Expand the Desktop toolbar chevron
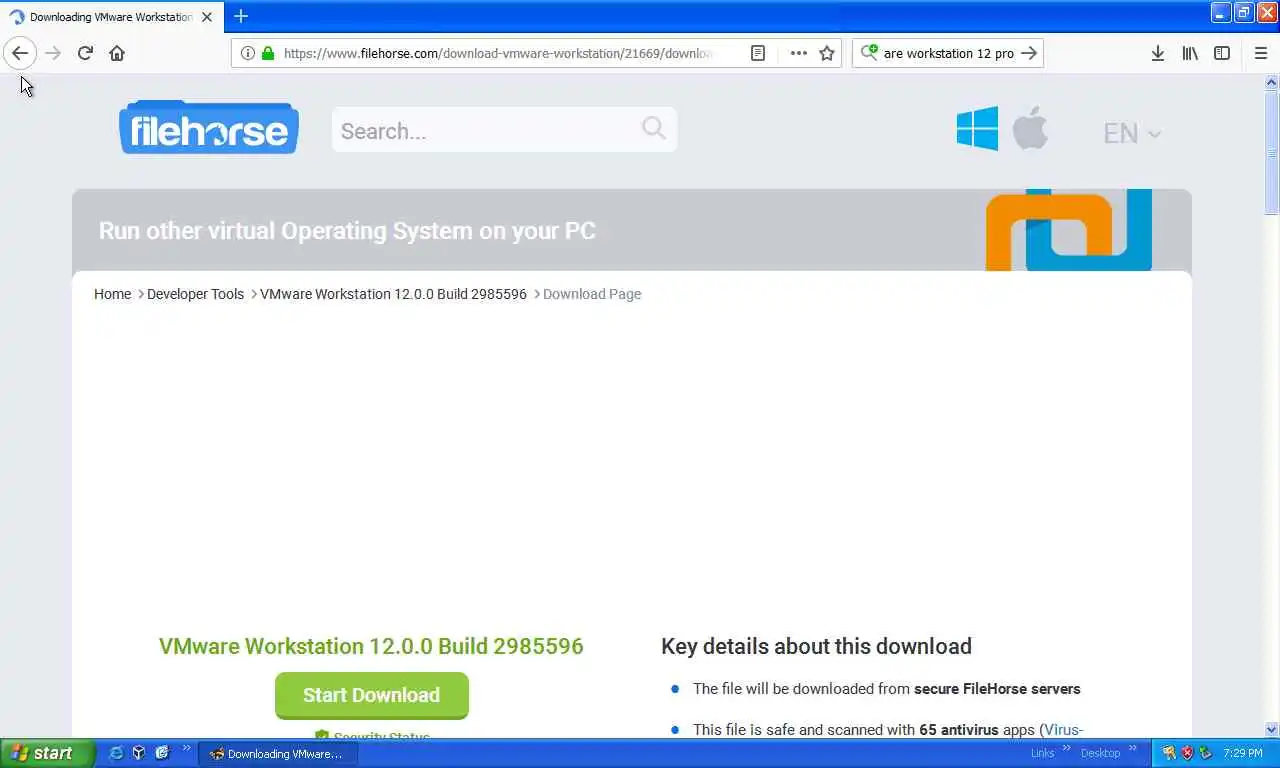This screenshot has height=768, width=1280. pos(1134,748)
